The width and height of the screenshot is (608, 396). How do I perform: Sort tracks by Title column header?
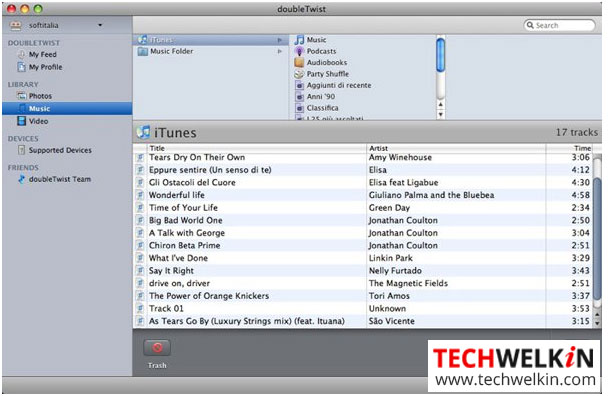(256, 148)
